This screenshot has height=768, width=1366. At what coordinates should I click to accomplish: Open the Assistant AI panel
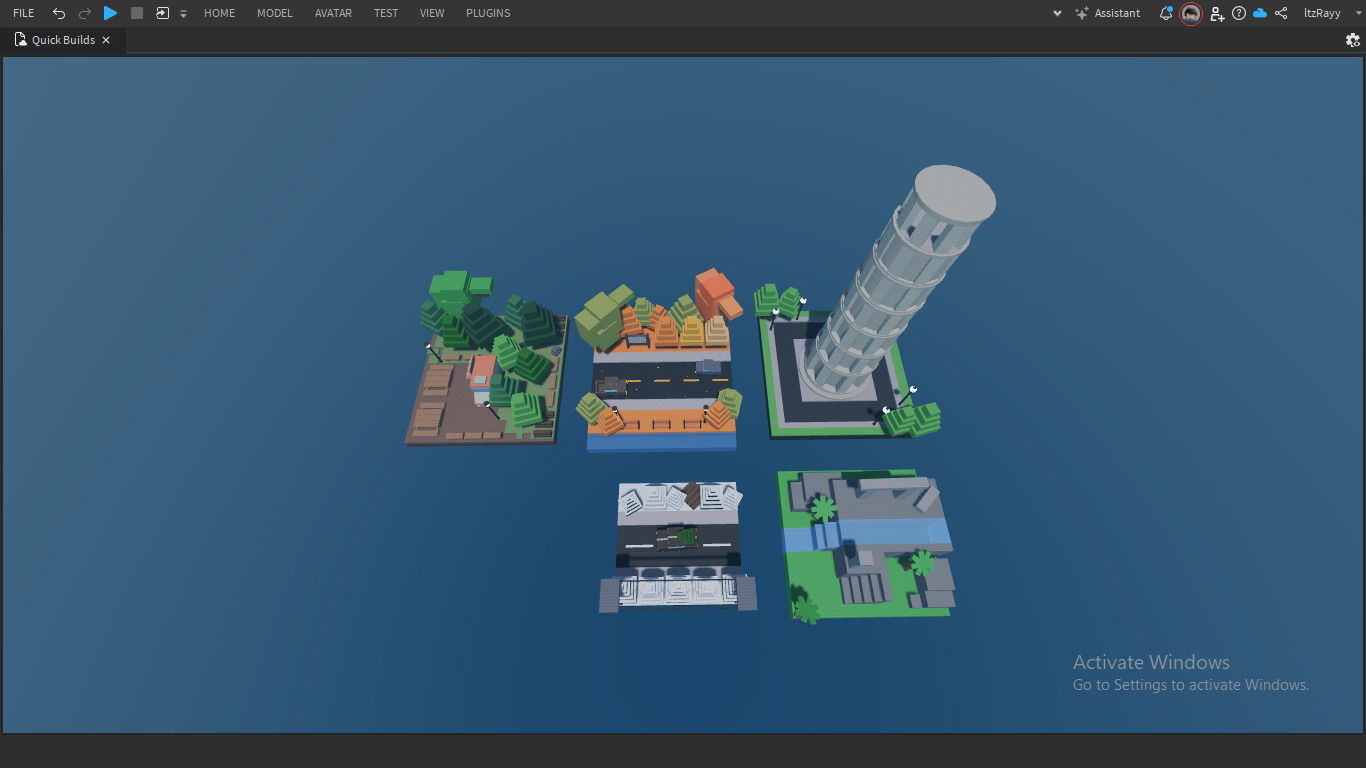pos(1108,13)
